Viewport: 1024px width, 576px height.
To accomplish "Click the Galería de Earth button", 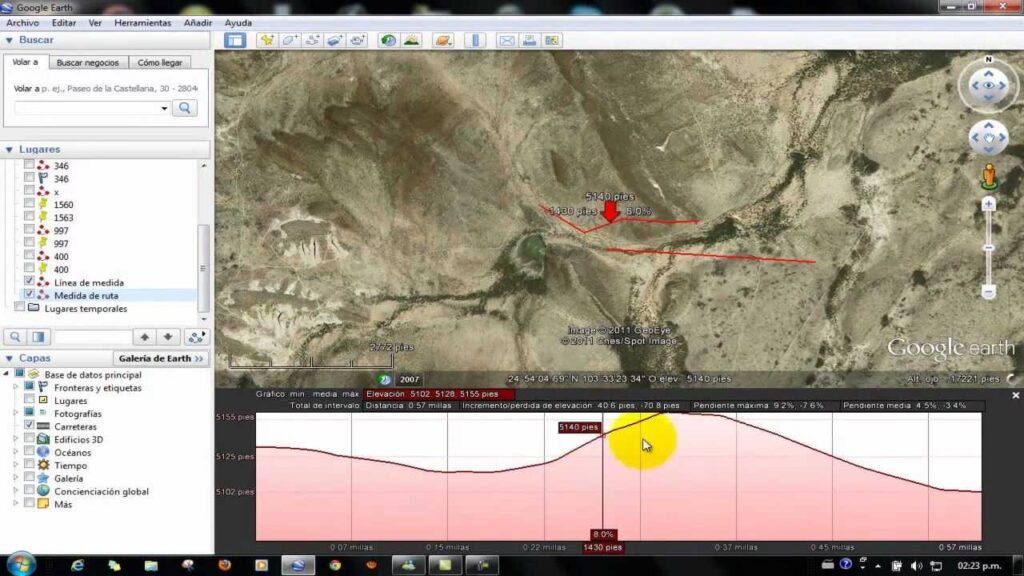I will coord(161,358).
